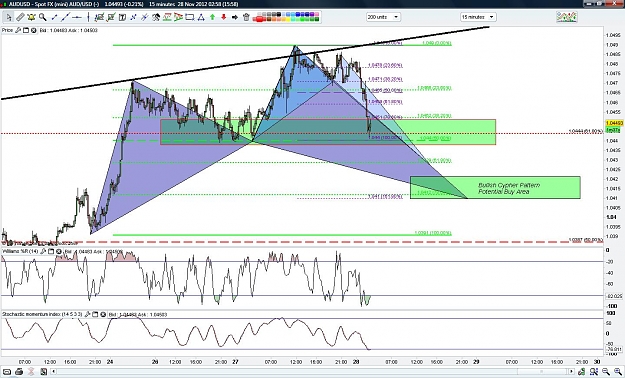The image size is (625, 378).
Task: Click the zoom out magnifier at bottom right
Action: (x=606, y=372)
